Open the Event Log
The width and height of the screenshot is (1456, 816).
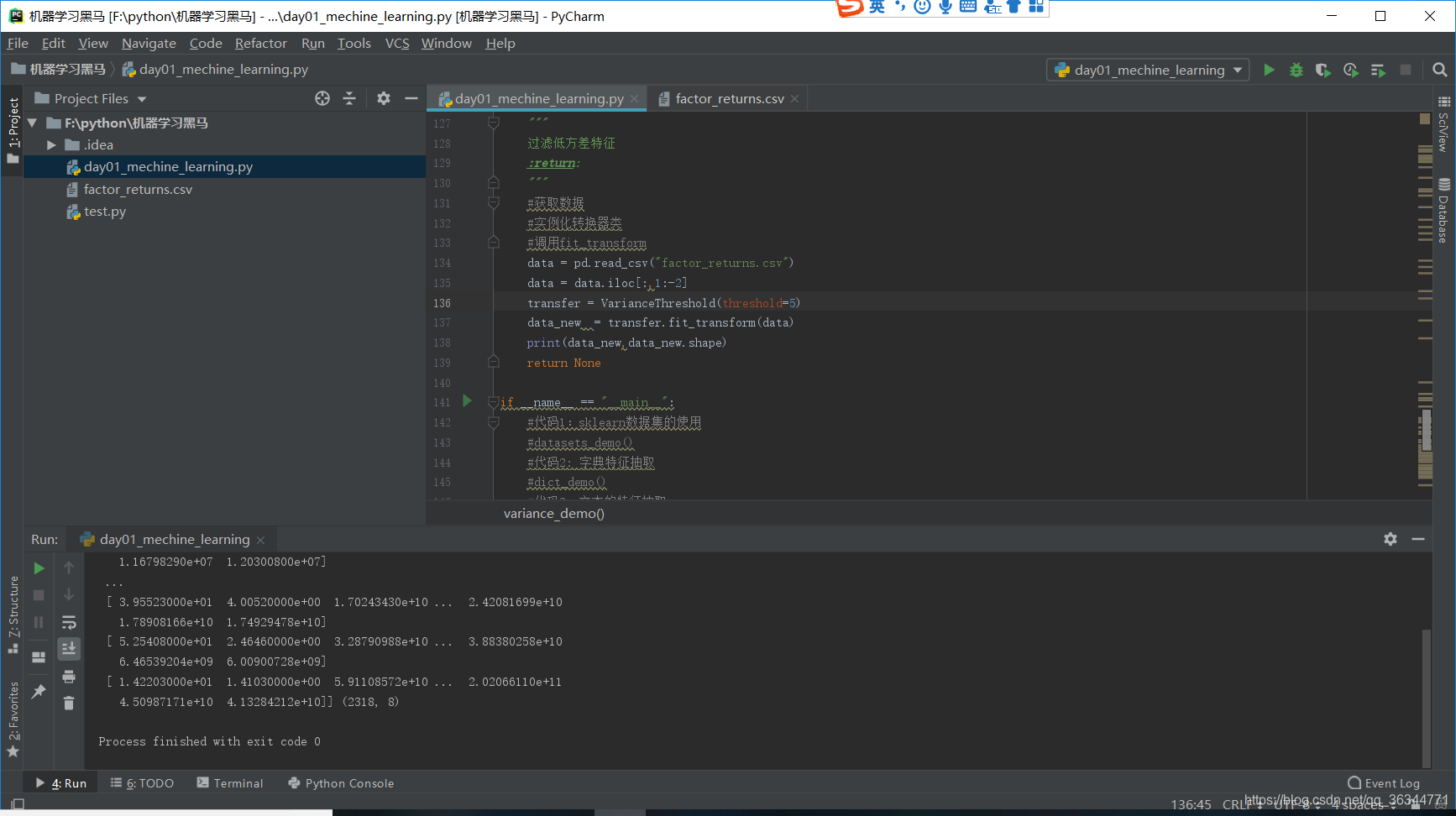(x=1383, y=783)
